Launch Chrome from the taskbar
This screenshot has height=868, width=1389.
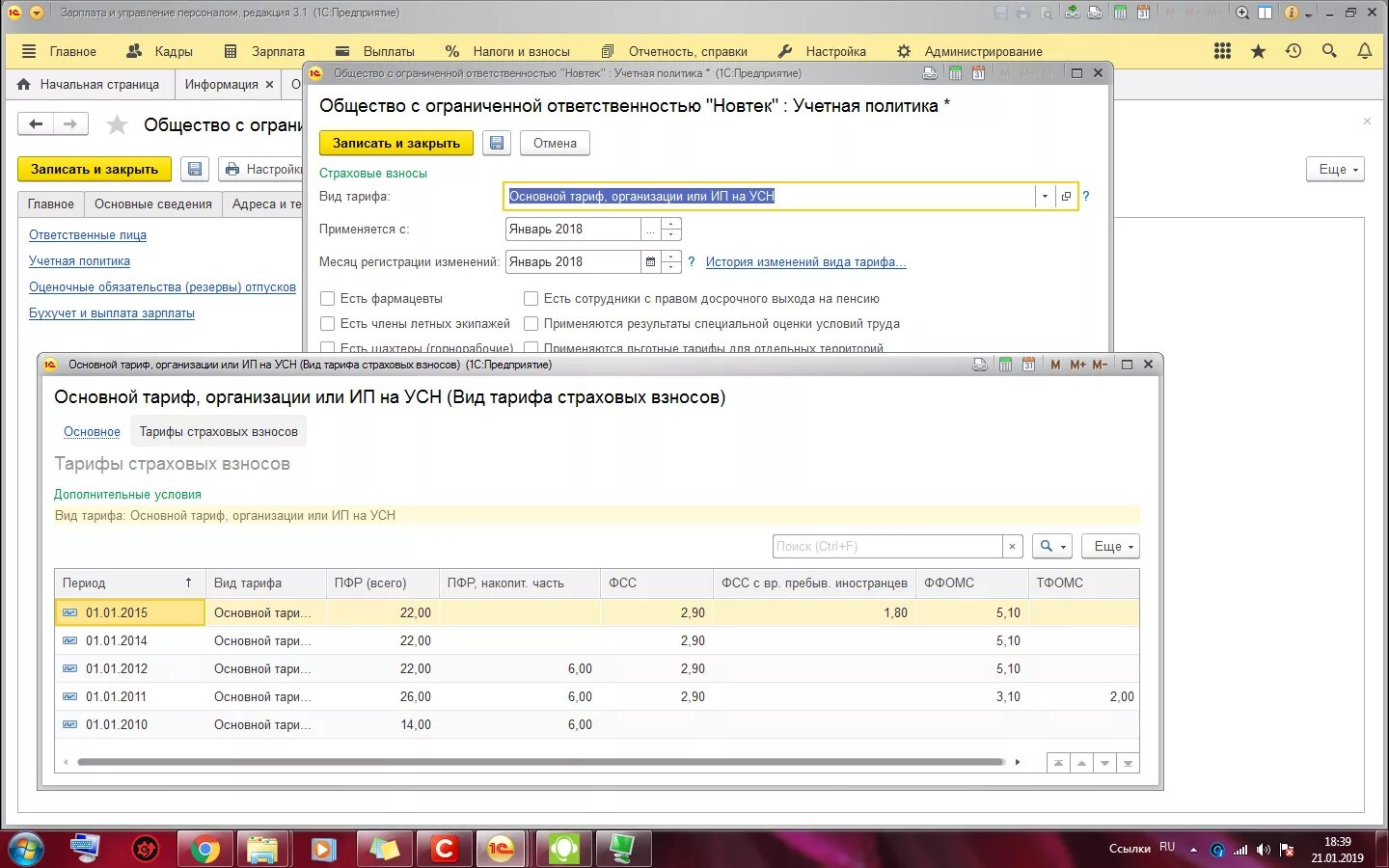click(x=204, y=849)
